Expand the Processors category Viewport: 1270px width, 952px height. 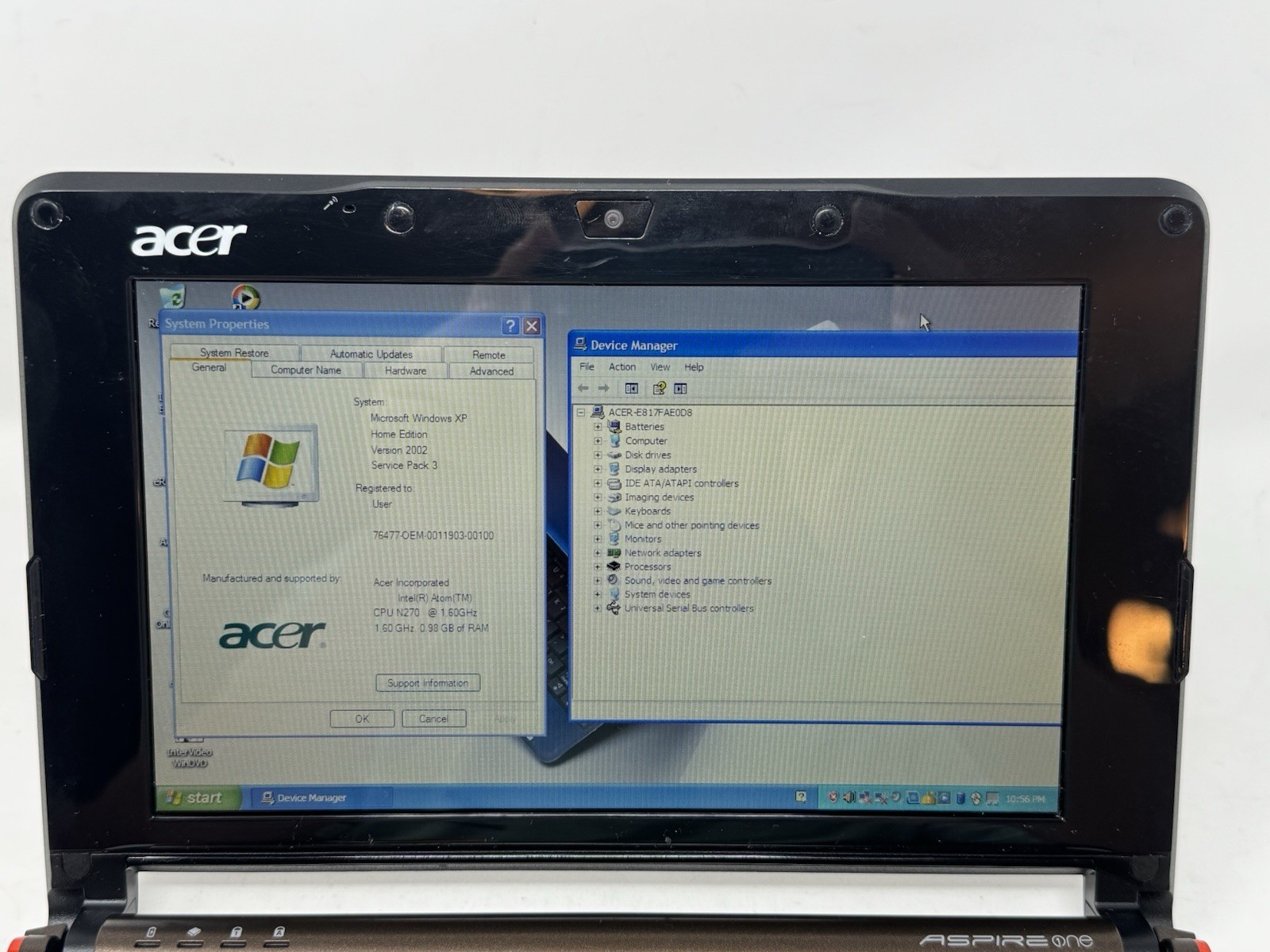point(598,567)
